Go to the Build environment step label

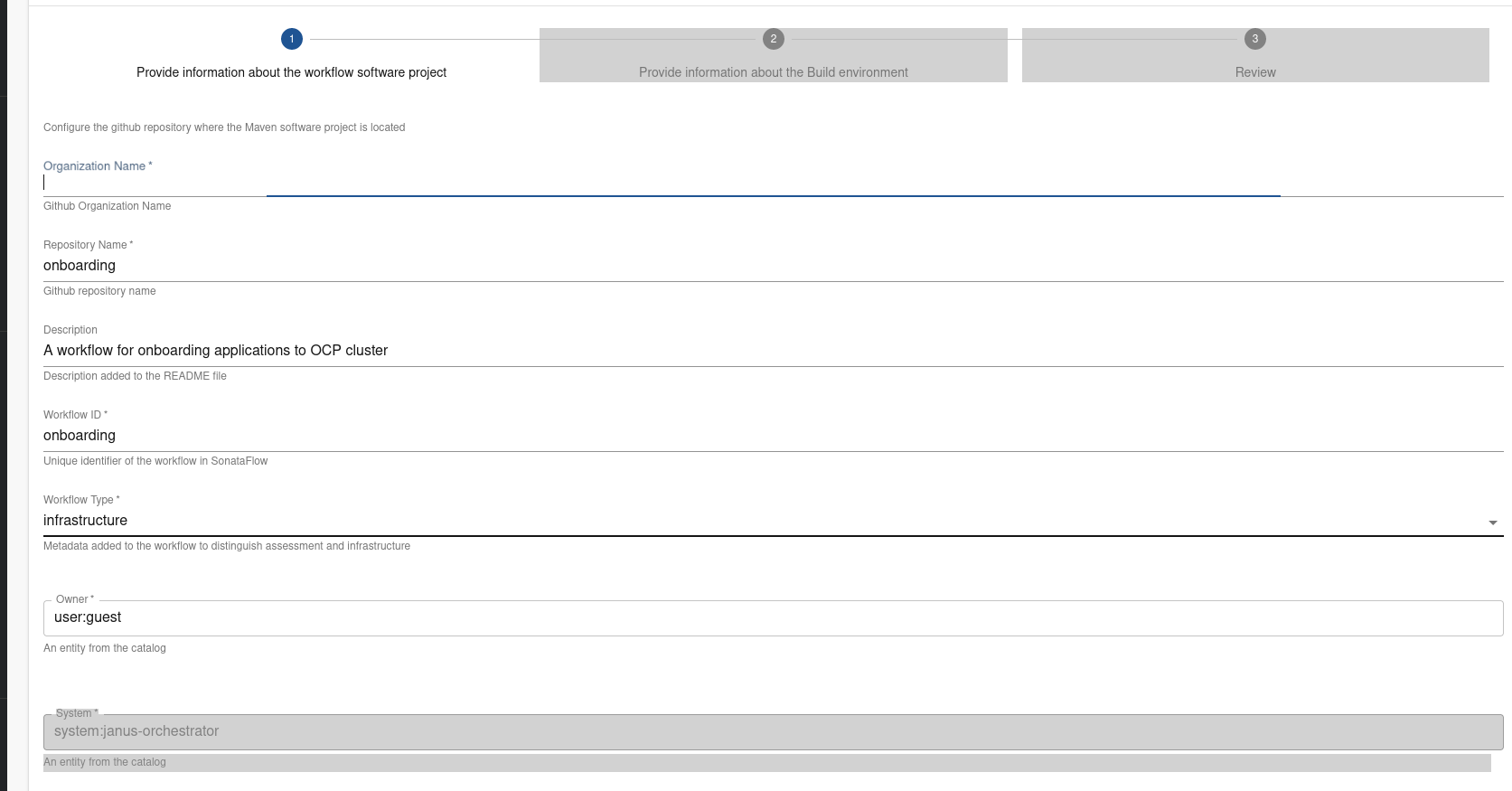coord(773,72)
